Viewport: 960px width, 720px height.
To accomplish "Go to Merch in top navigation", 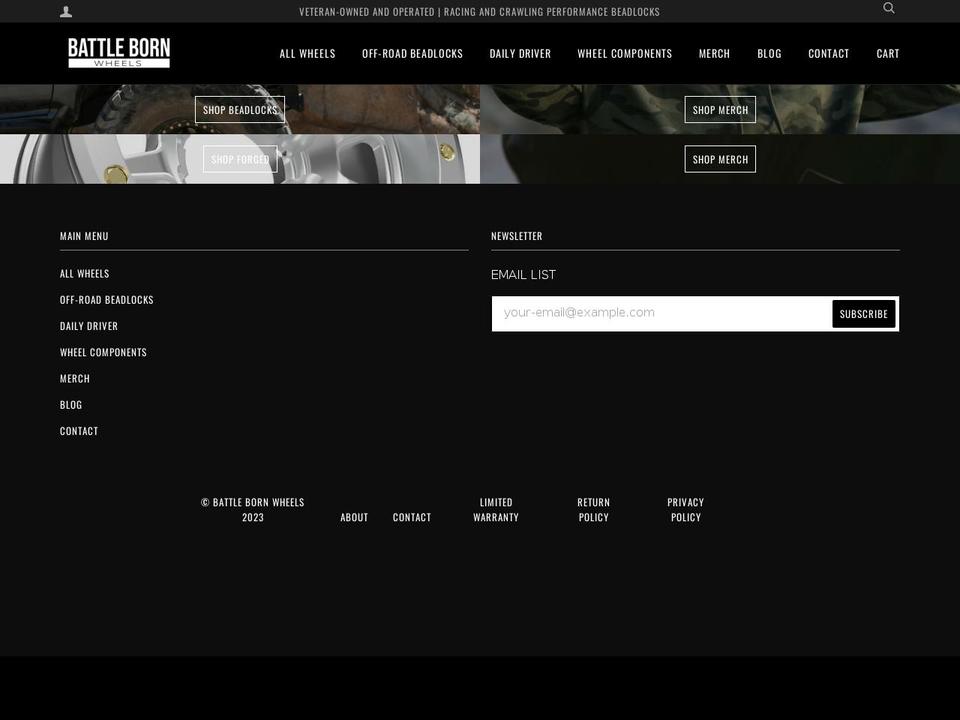I will (x=714, y=54).
